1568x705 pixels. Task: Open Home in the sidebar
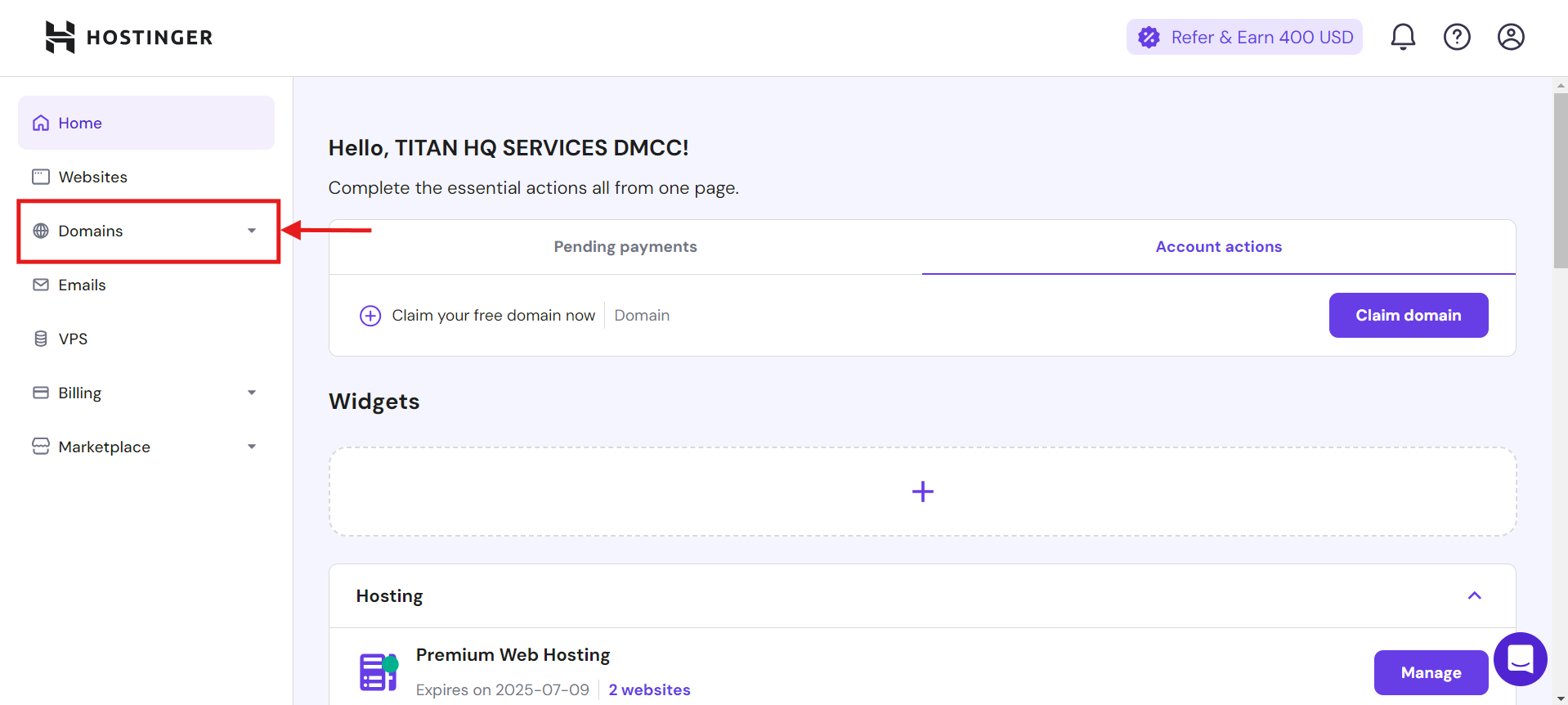[x=146, y=123]
